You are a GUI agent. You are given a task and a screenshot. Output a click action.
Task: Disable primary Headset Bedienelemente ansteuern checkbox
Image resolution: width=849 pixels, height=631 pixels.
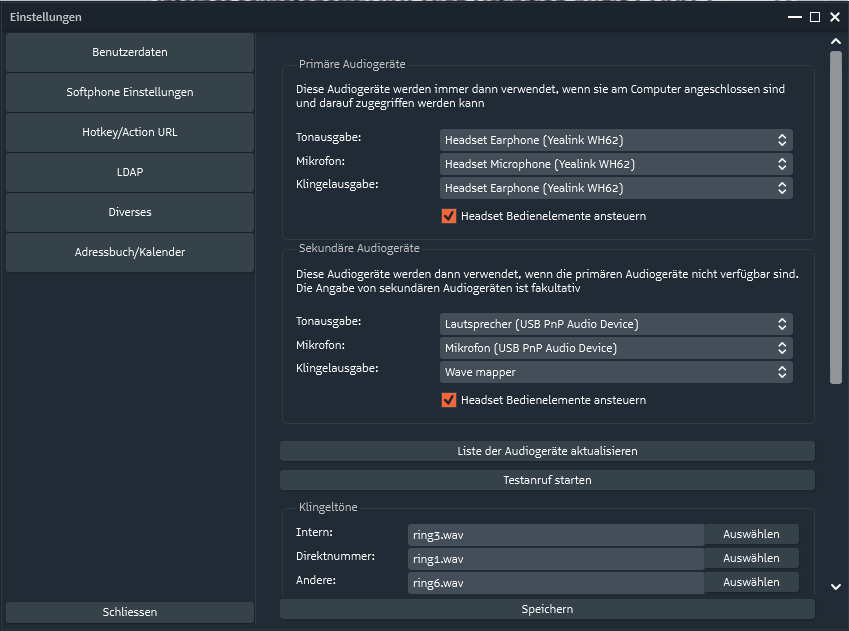(448, 216)
